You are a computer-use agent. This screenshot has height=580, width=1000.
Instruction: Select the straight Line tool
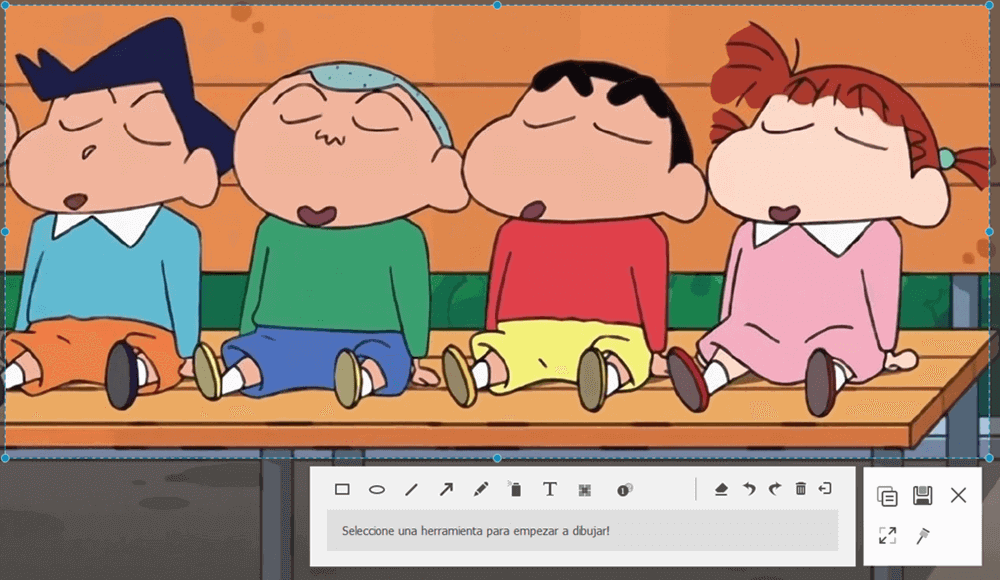click(x=411, y=489)
